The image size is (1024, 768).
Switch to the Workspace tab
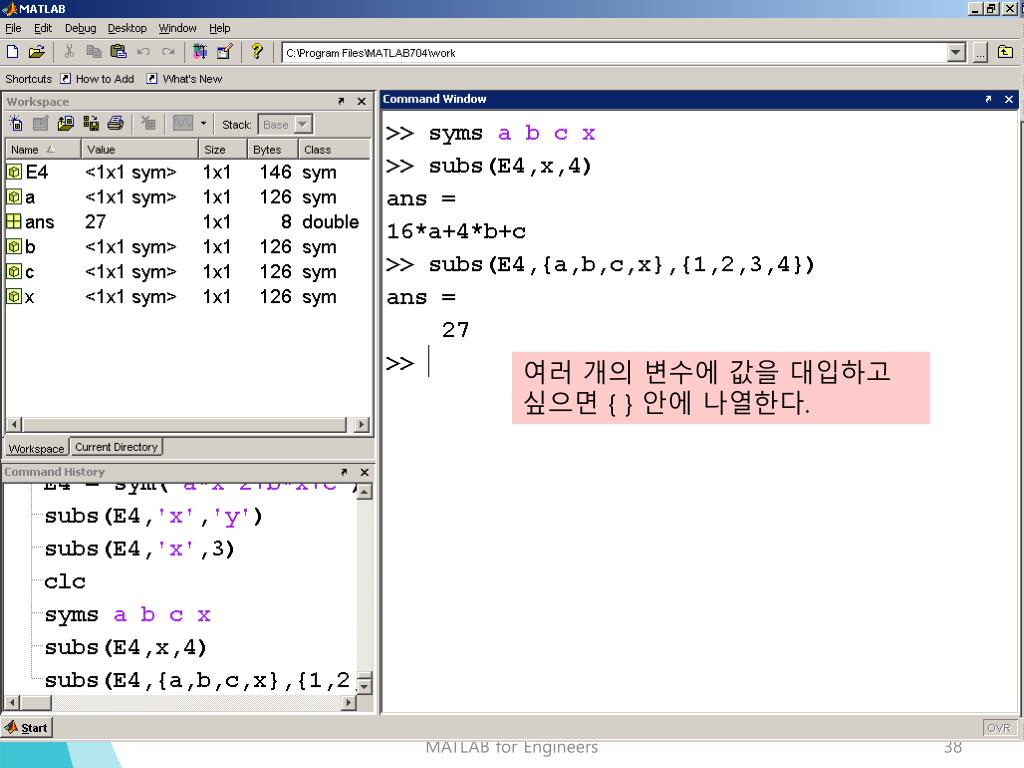coord(37,448)
